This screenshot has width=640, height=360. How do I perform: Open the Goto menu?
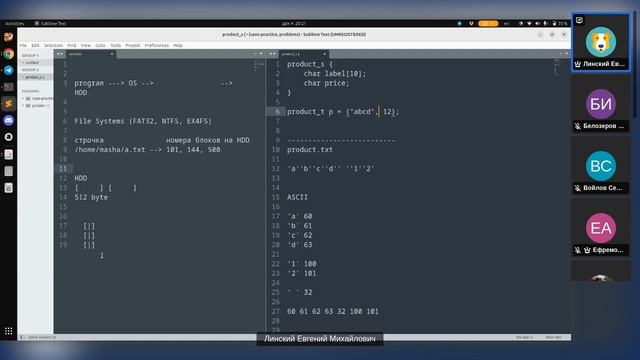(x=100, y=45)
